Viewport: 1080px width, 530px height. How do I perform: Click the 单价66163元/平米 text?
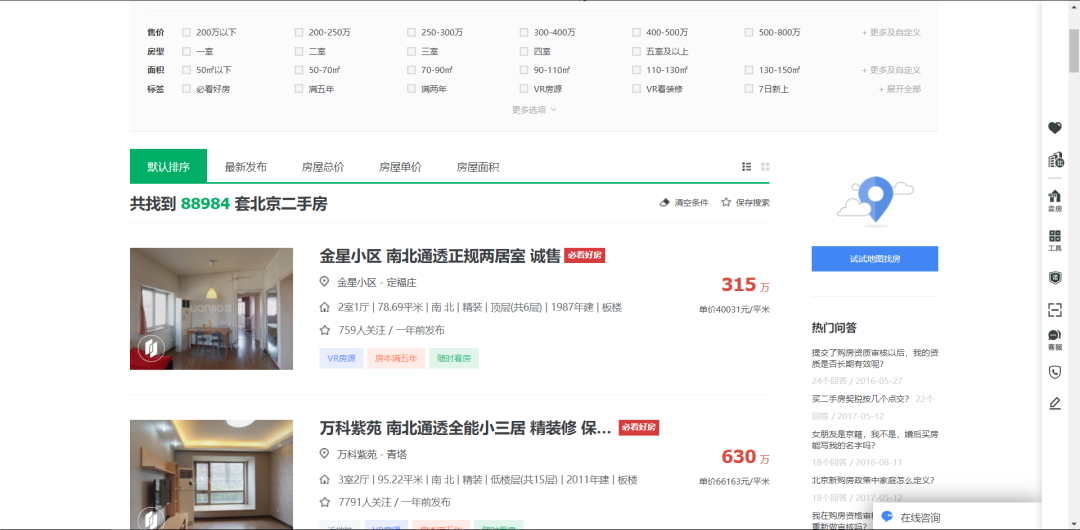click(x=734, y=481)
